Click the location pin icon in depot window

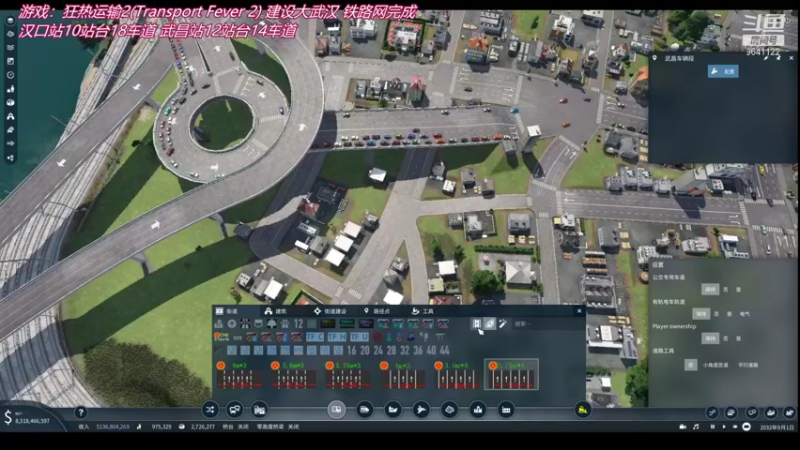(x=655, y=58)
